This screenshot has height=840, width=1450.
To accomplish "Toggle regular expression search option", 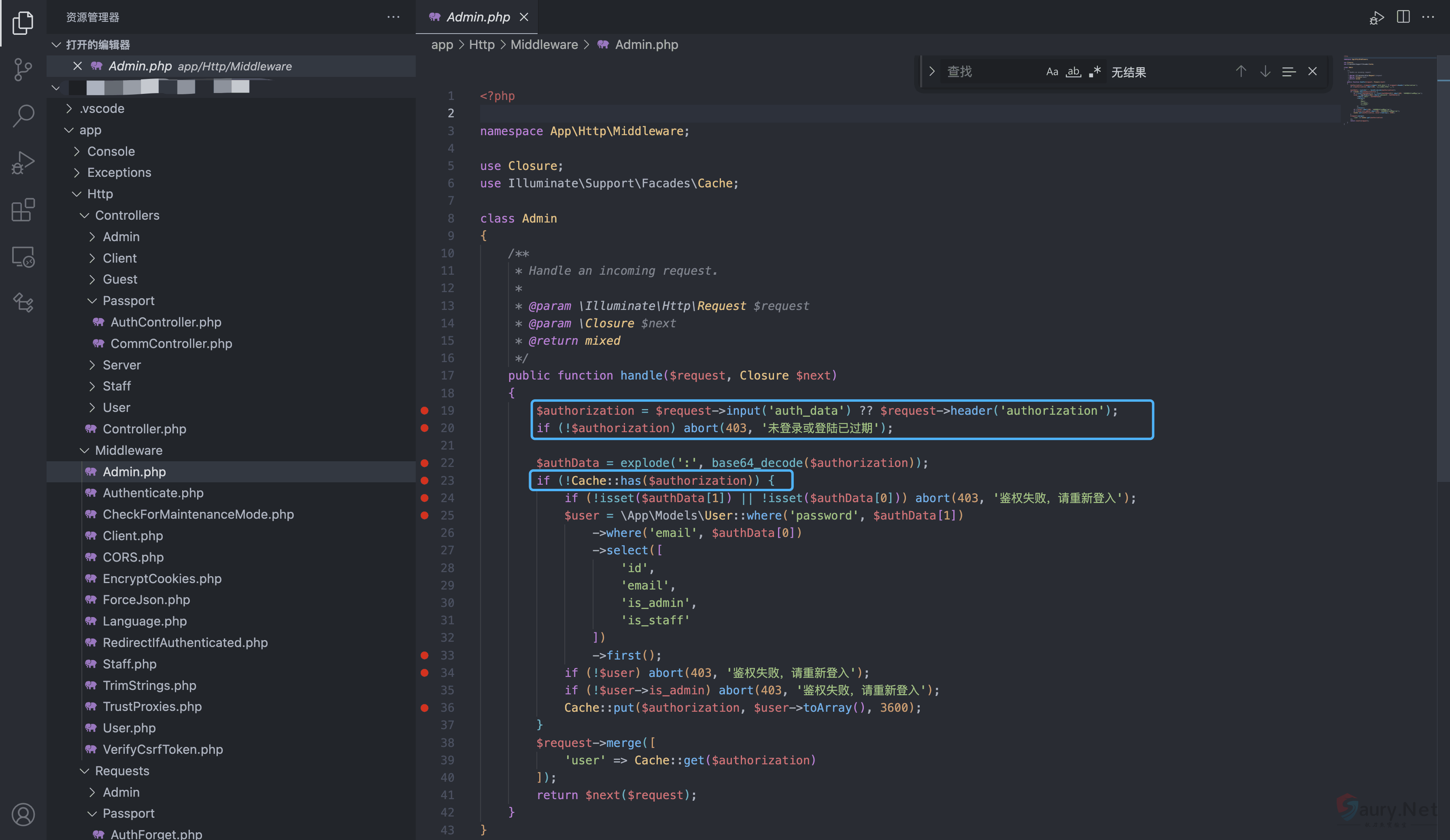I will (1095, 72).
